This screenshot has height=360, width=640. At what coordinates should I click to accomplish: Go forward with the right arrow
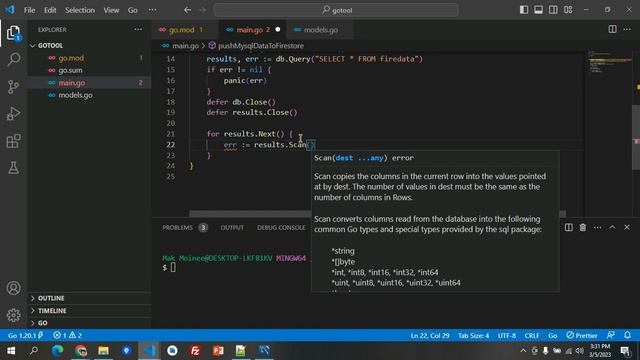click(202, 10)
